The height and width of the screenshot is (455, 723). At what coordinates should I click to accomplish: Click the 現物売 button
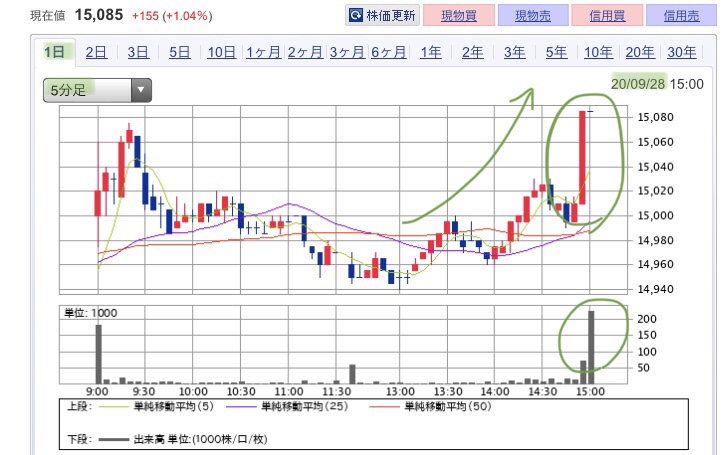(x=533, y=15)
